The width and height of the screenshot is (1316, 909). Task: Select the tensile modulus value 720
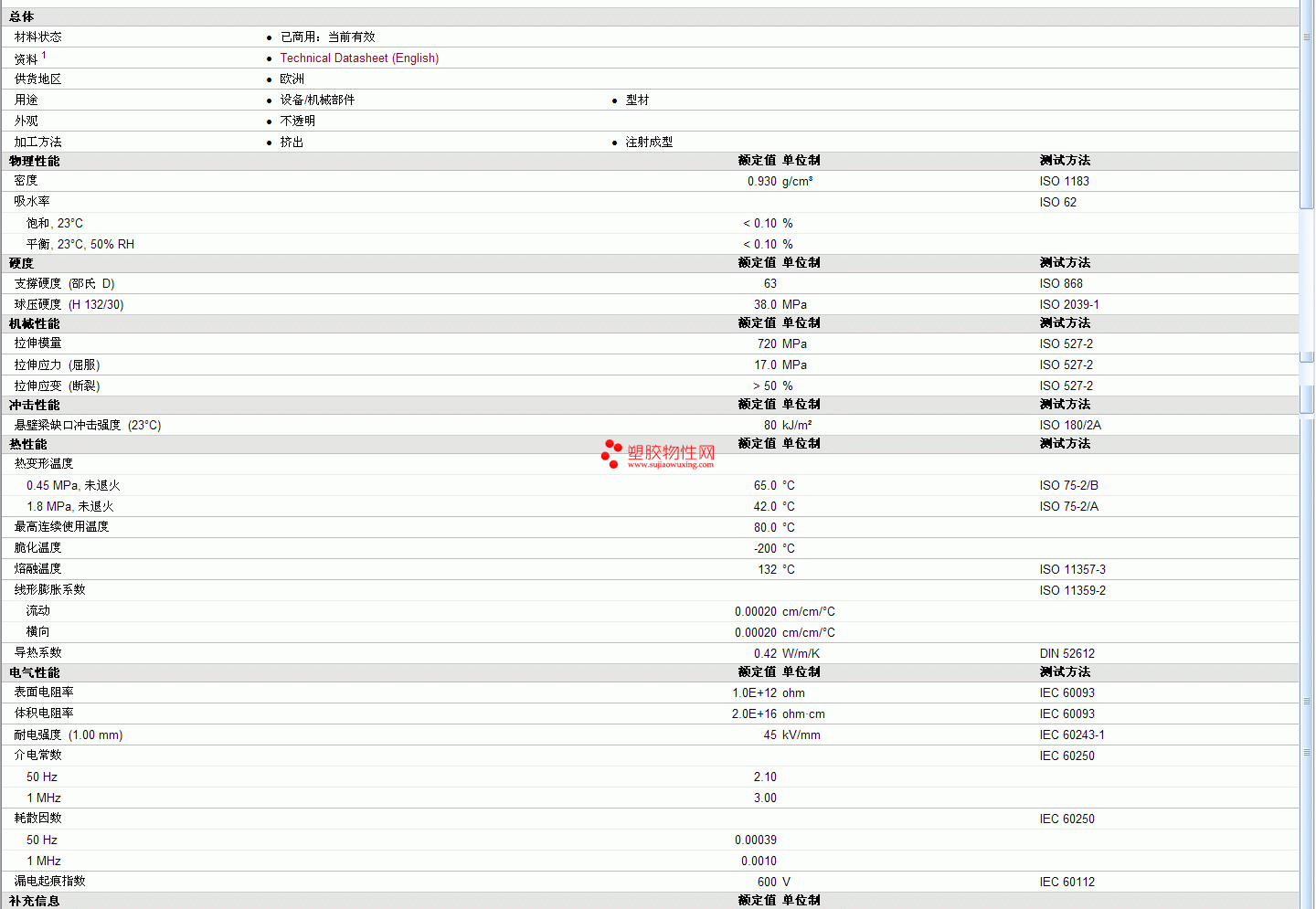point(767,344)
